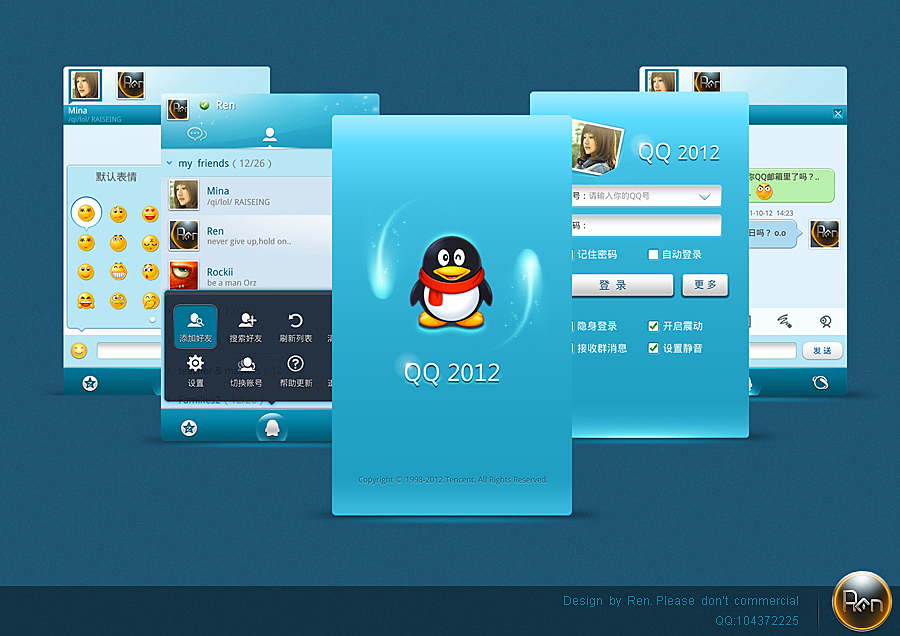Collapse the my friends group
The height and width of the screenshot is (636, 900).
(x=169, y=163)
